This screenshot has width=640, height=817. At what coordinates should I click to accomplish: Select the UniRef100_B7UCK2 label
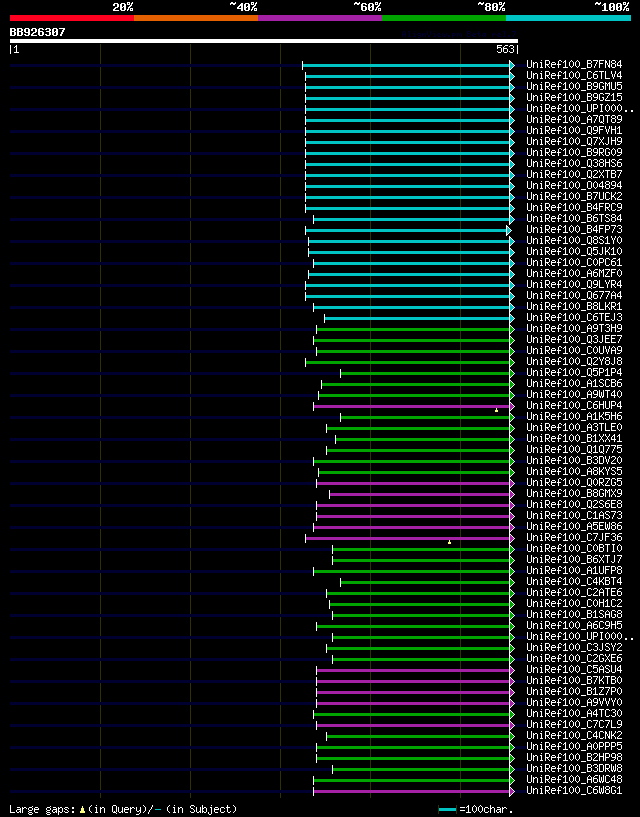(574, 196)
